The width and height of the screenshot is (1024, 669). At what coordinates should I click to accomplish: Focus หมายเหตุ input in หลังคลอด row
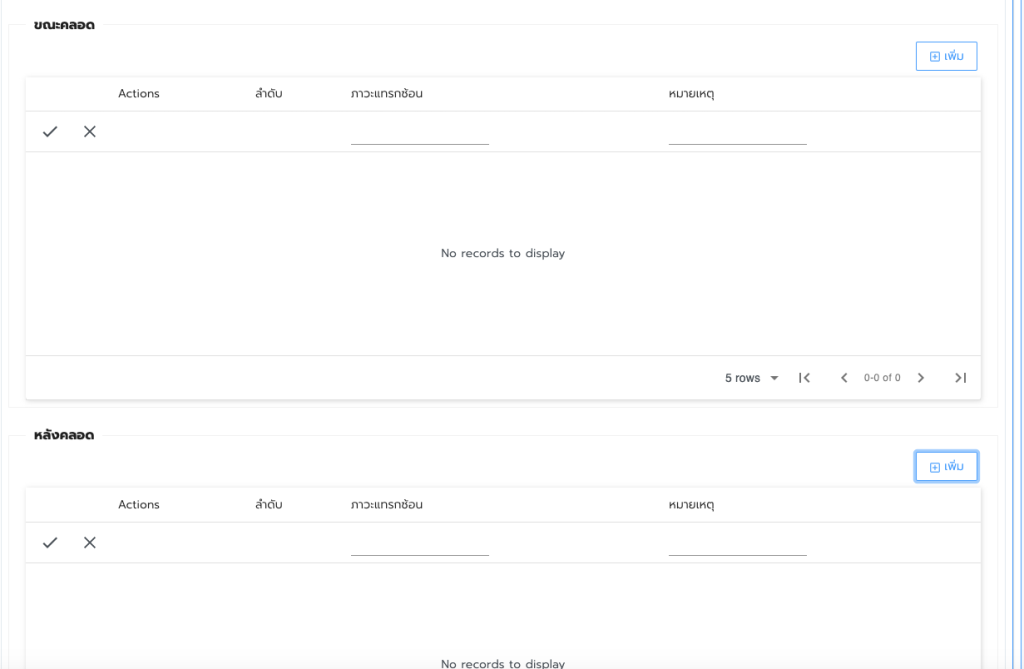[737, 544]
